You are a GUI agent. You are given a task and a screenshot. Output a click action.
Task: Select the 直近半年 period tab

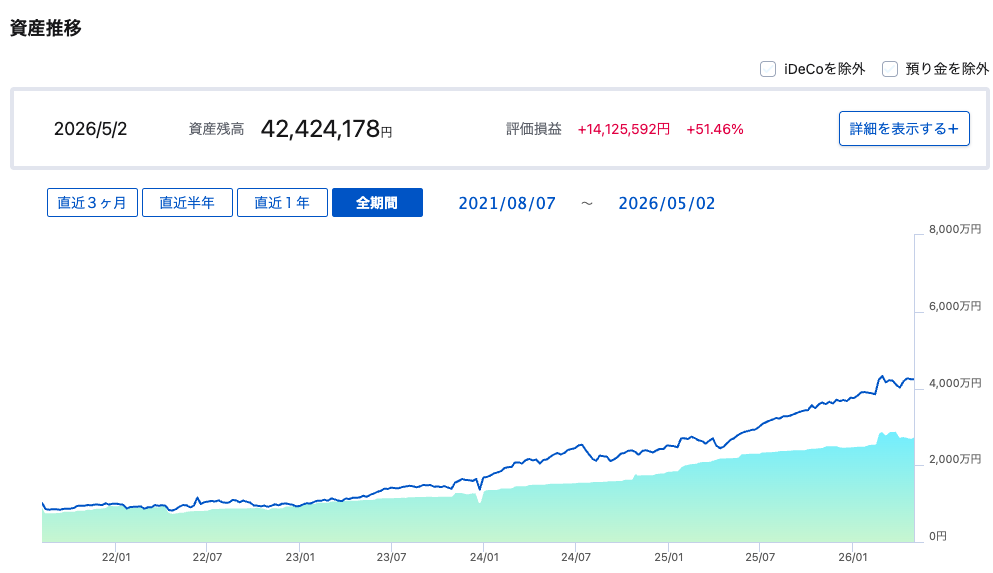(187, 203)
